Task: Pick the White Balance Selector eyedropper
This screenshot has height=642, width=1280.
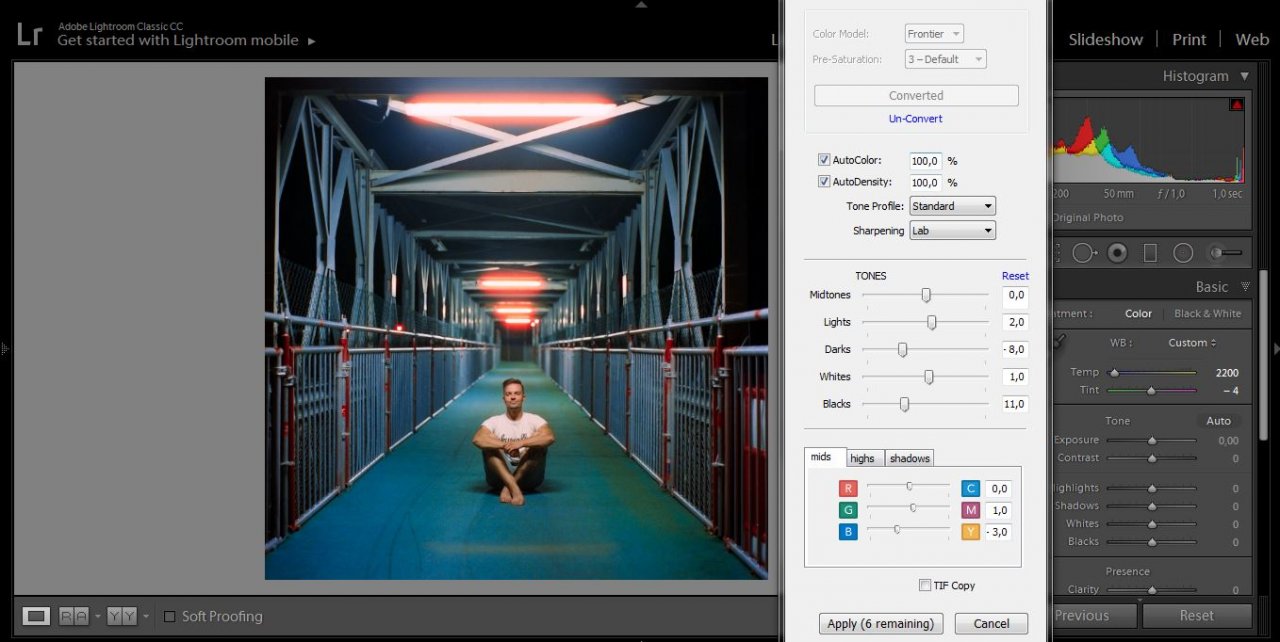Action: pyautogui.click(x=1059, y=342)
